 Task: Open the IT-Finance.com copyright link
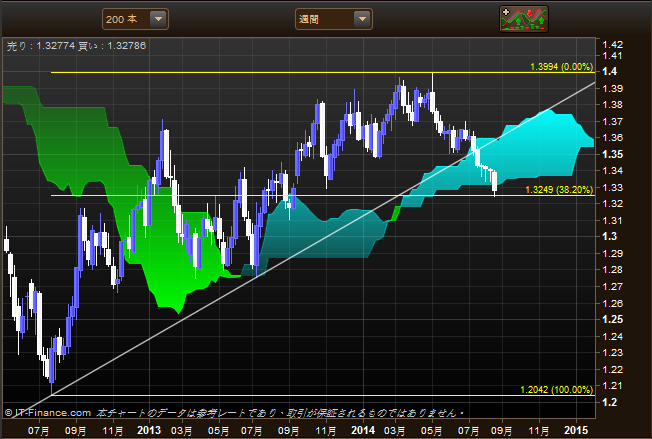48,413
